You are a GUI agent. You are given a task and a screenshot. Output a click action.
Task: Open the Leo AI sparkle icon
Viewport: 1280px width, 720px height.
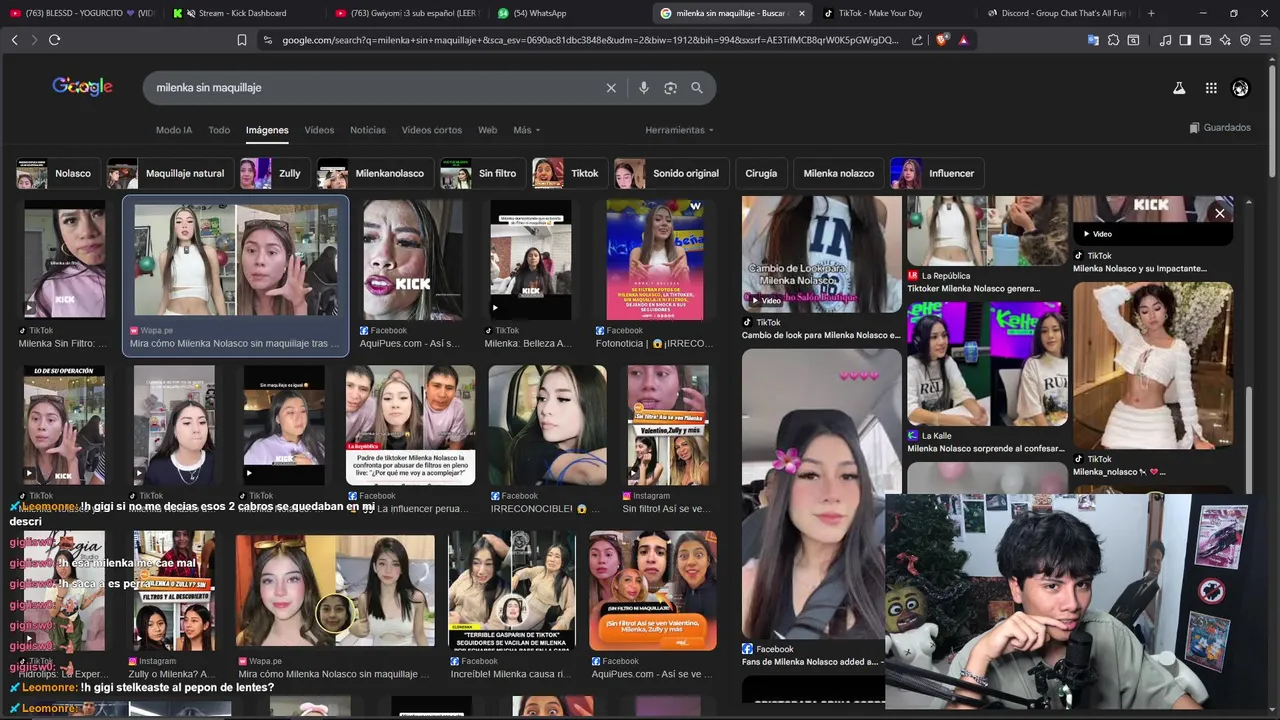coord(1225,40)
